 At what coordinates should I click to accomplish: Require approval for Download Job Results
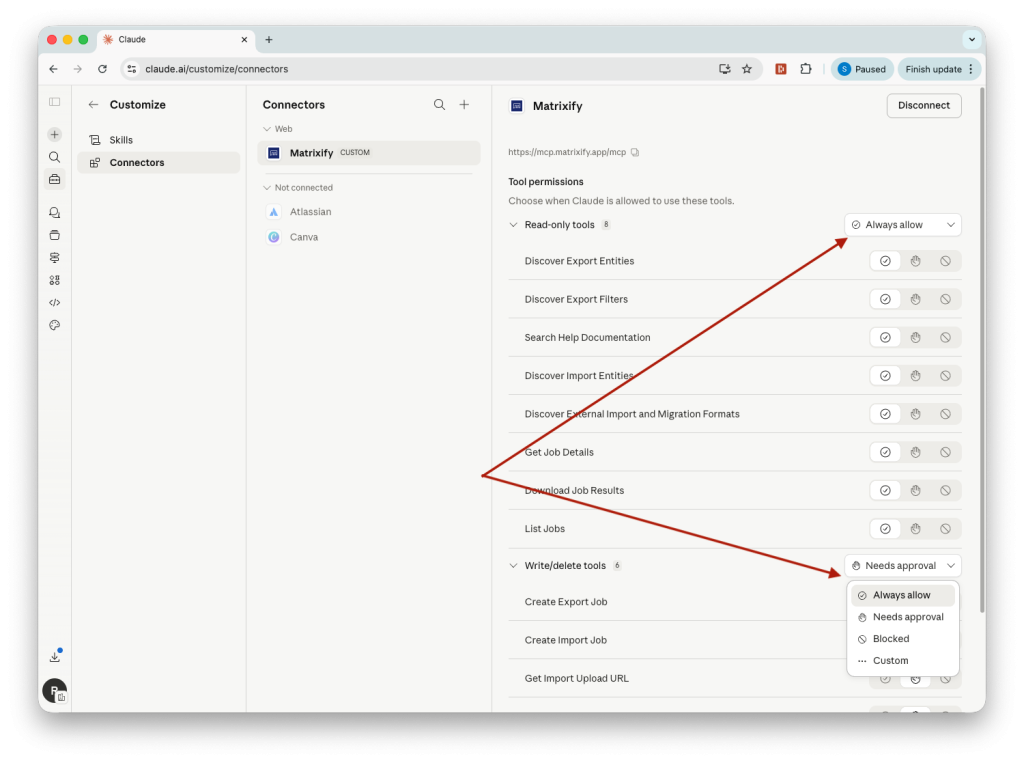click(x=915, y=490)
